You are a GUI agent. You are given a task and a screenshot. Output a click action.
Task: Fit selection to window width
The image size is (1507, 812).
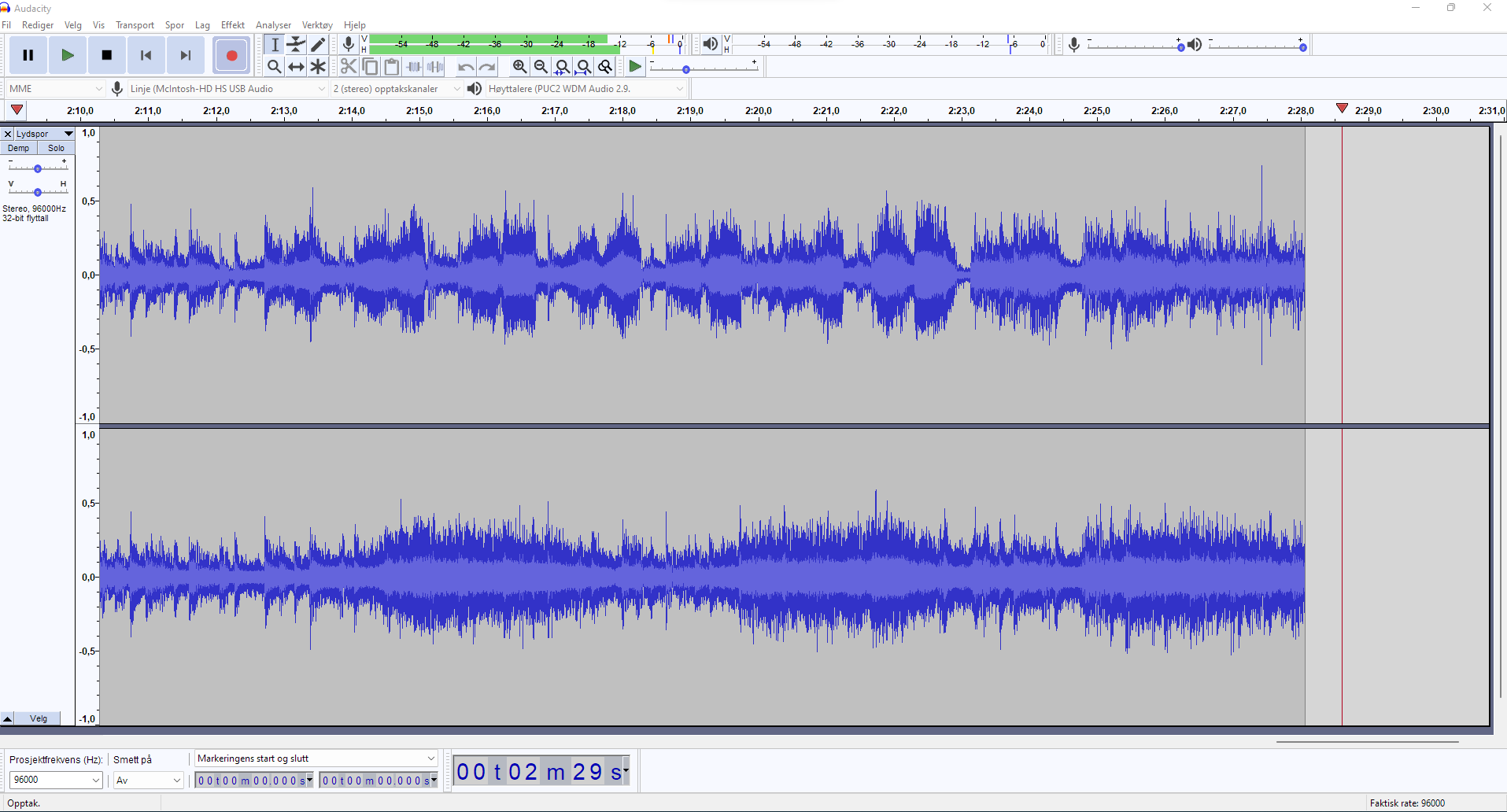pyautogui.click(x=562, y=67)
